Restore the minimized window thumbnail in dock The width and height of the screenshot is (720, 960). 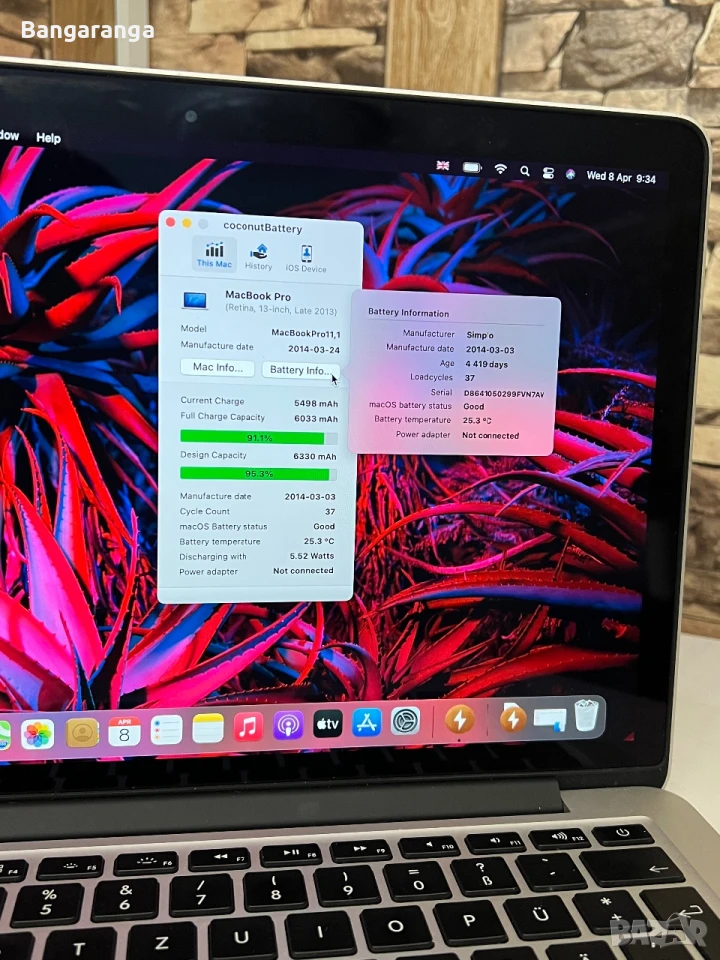[x=550, y=718]
